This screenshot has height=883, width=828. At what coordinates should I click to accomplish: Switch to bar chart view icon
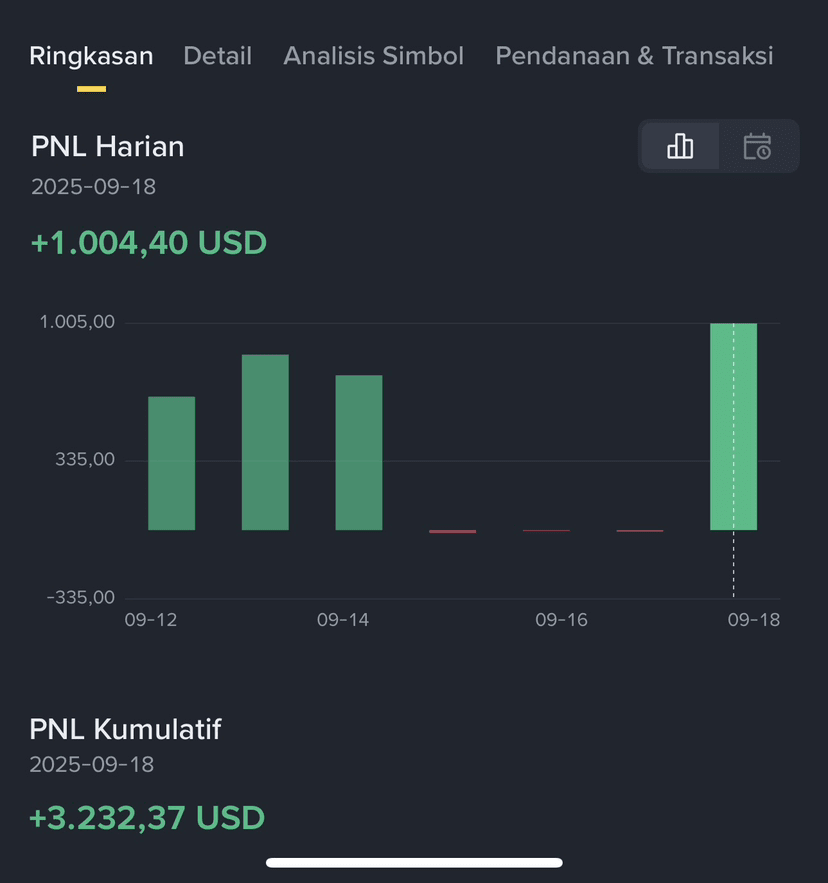point(680,146)
